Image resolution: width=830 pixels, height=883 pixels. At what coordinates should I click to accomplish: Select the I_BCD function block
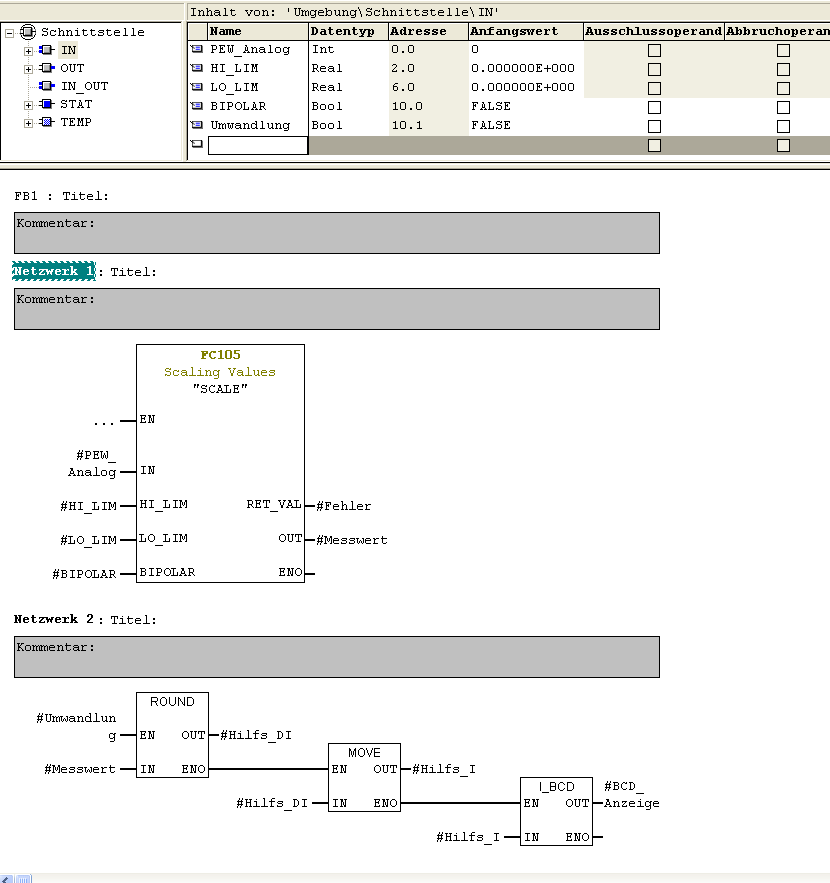coord(556,811)
